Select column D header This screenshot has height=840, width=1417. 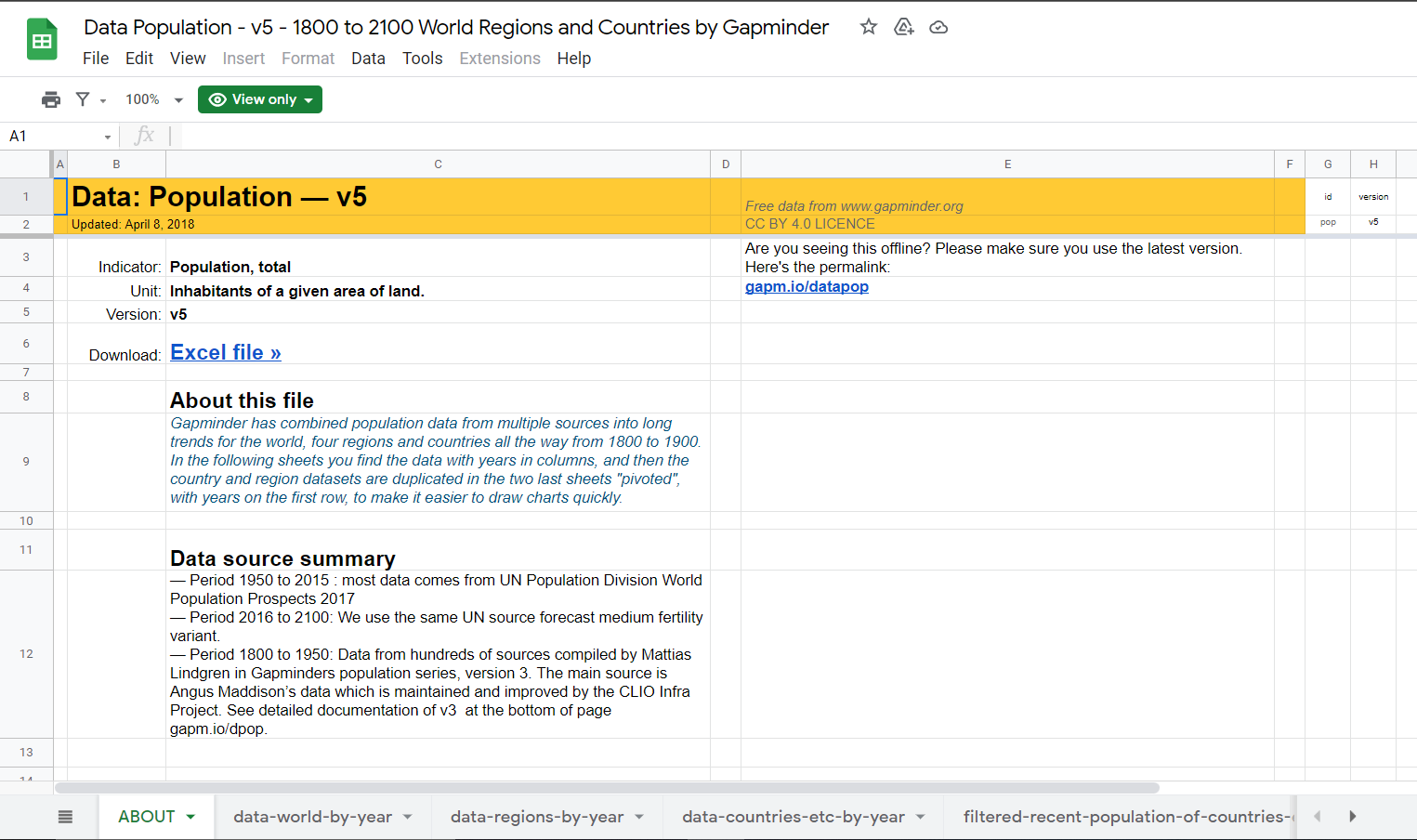point(726,164)
